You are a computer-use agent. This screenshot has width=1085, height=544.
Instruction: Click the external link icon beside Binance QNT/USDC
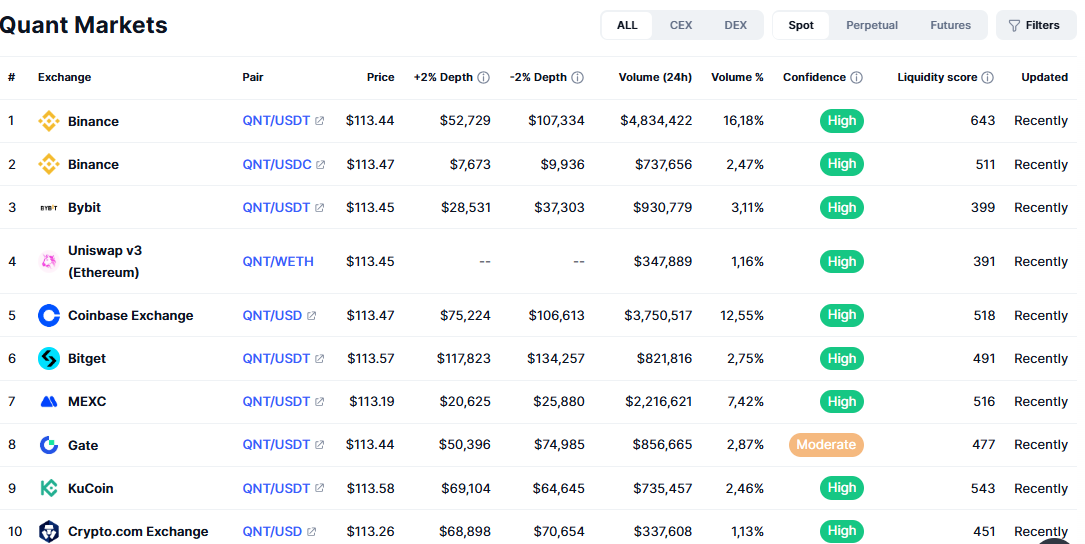coord(320,165)
